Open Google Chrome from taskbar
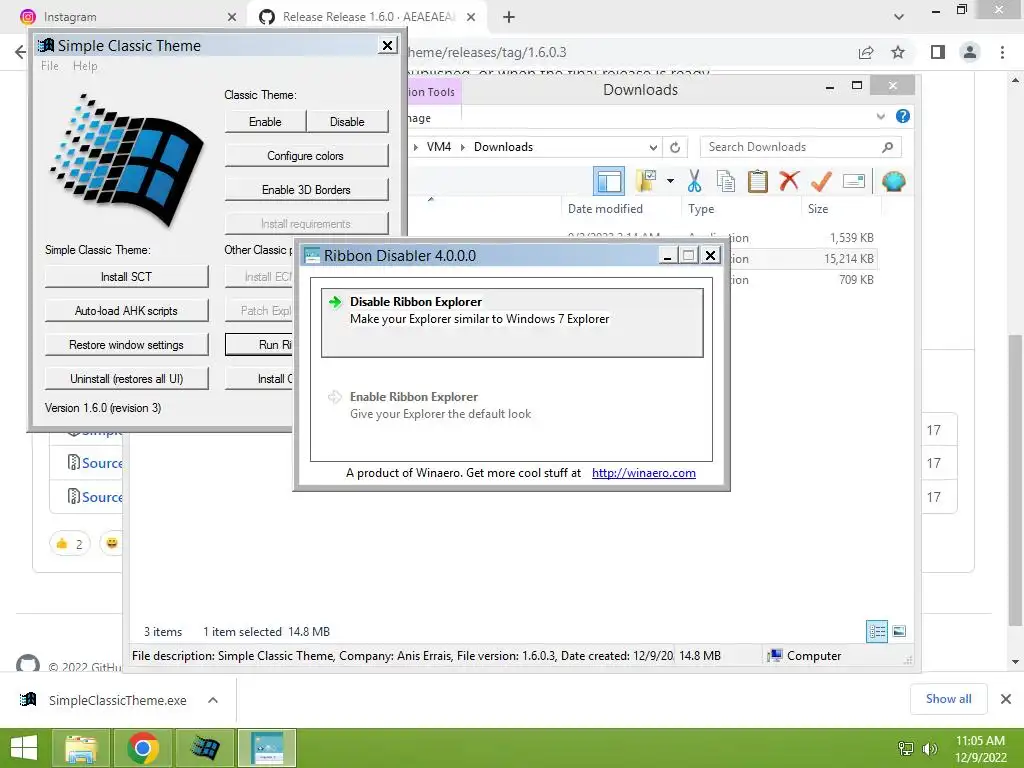 click(x=143, y=748)
